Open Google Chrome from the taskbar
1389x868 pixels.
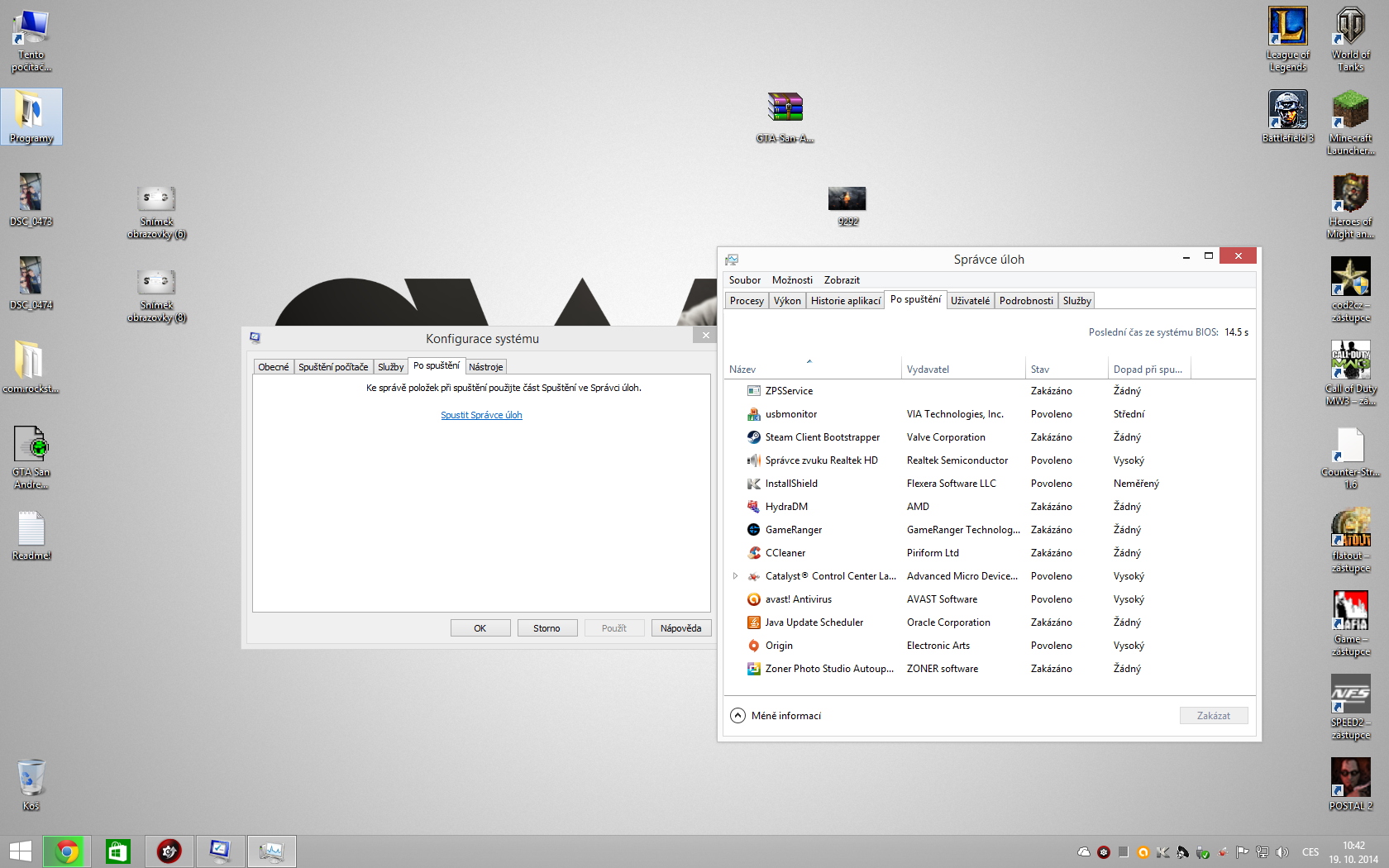point(67,851)
